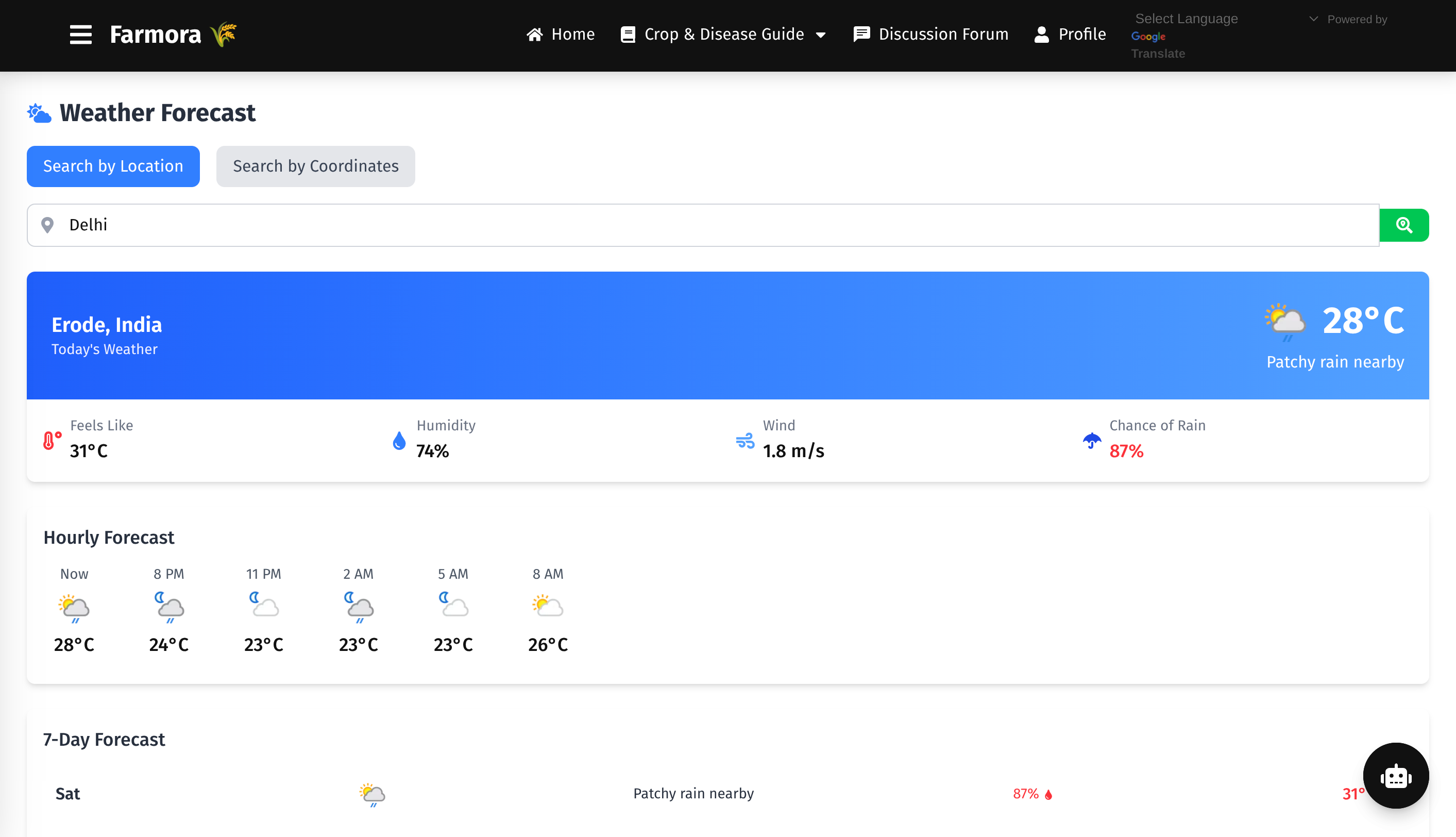
Task: Click the location pin icon in search field
Action: pos(48,225)
